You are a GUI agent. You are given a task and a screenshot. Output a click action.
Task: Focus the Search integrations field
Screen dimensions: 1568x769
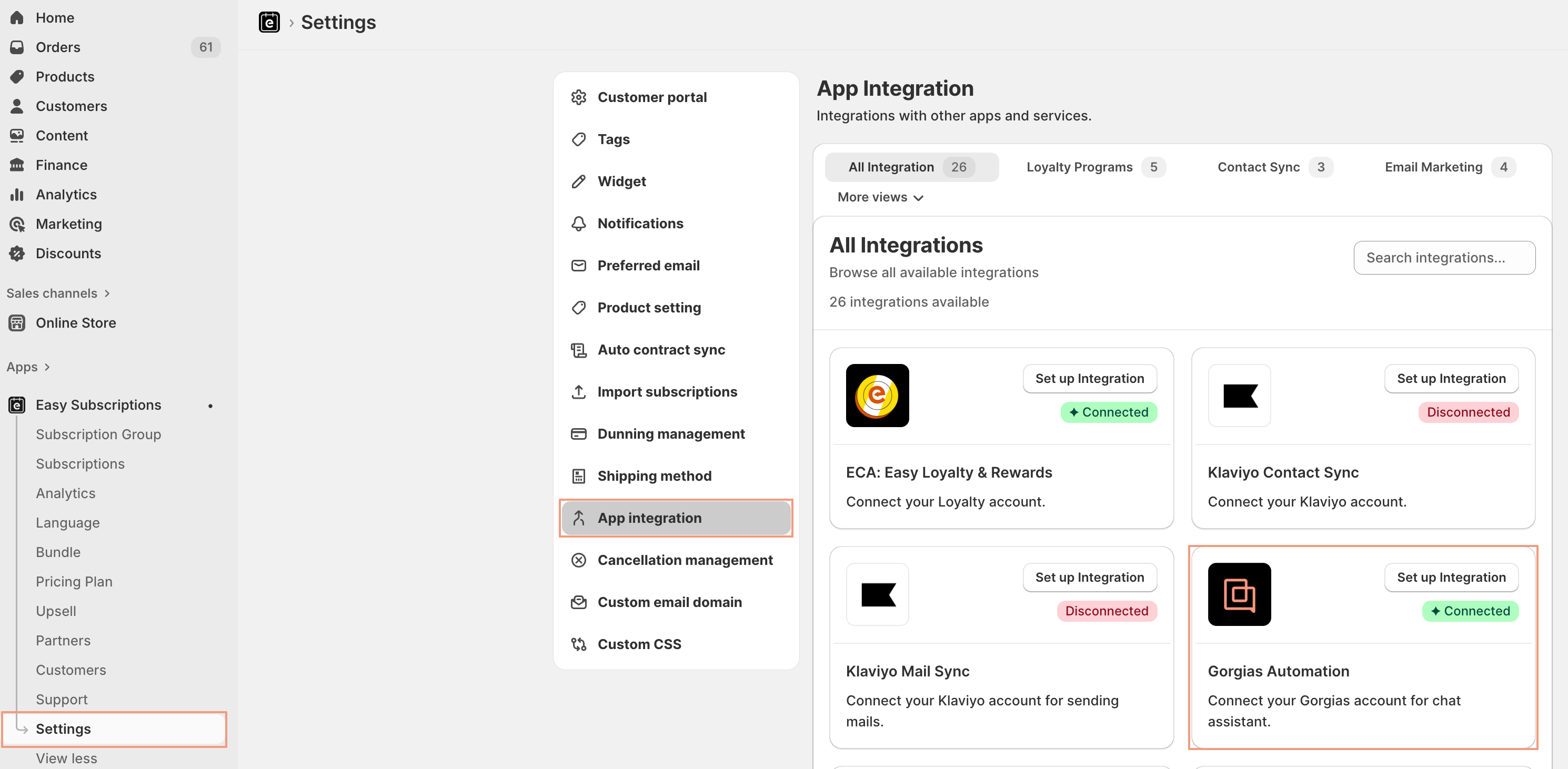(1444, 258)
